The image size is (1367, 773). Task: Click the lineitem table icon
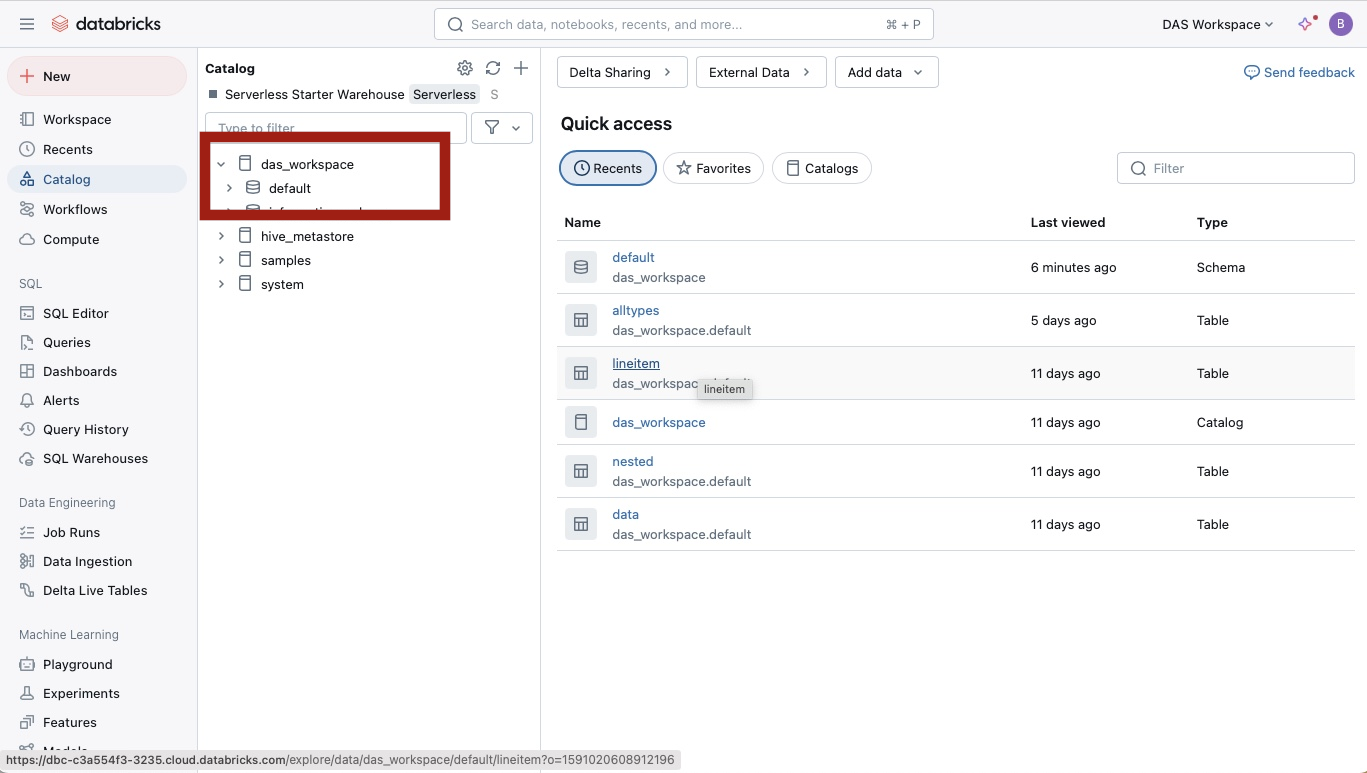pyautogui.click(x=581, y=373)
